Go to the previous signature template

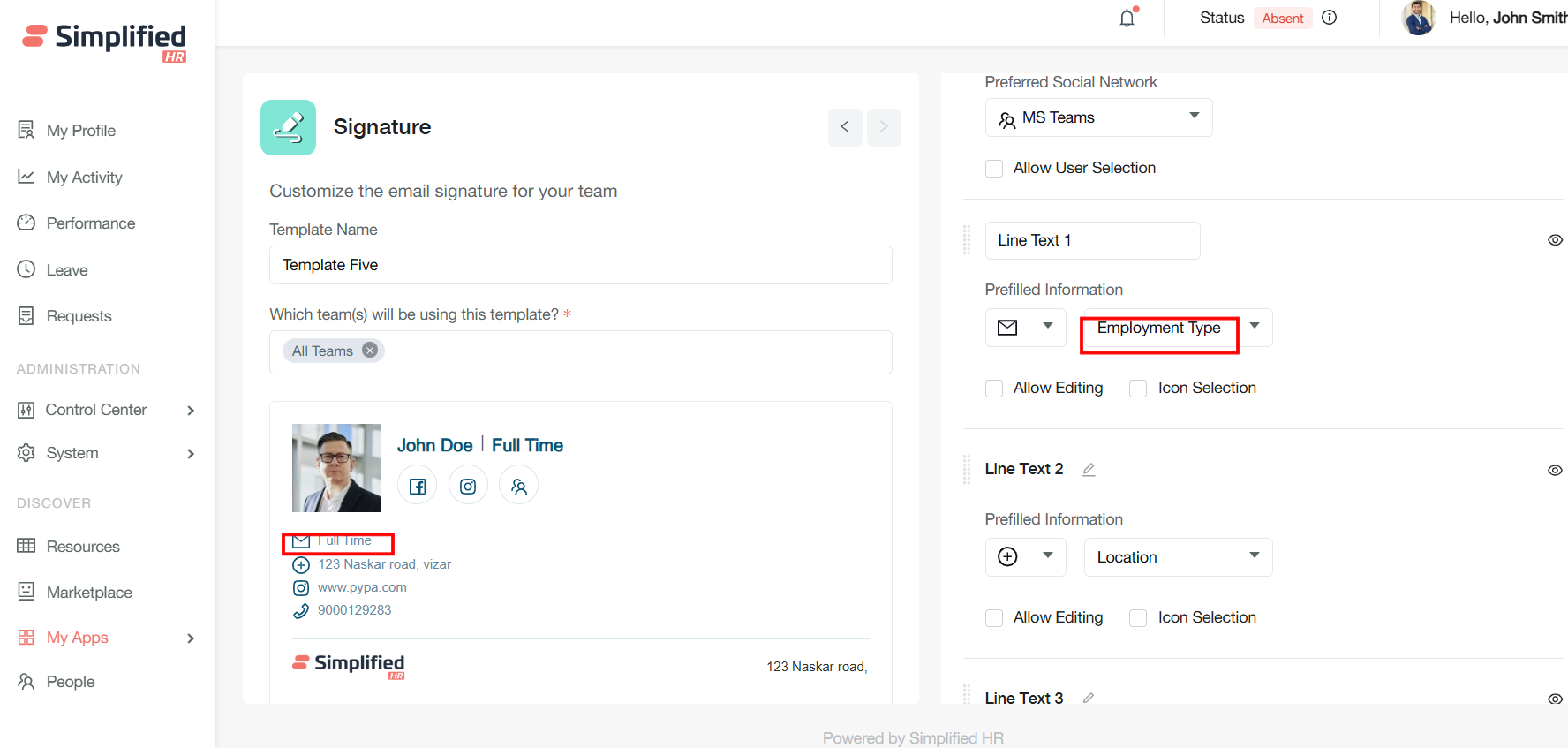pos(845,127)
